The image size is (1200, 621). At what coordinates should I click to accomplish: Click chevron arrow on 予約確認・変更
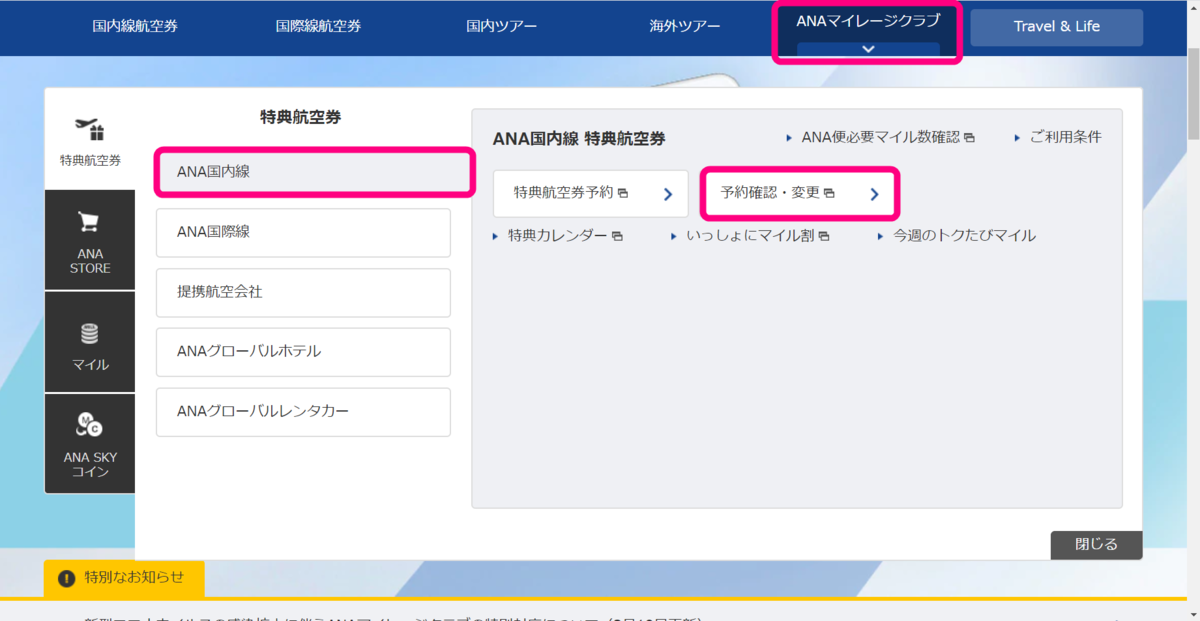click(874, 195)
